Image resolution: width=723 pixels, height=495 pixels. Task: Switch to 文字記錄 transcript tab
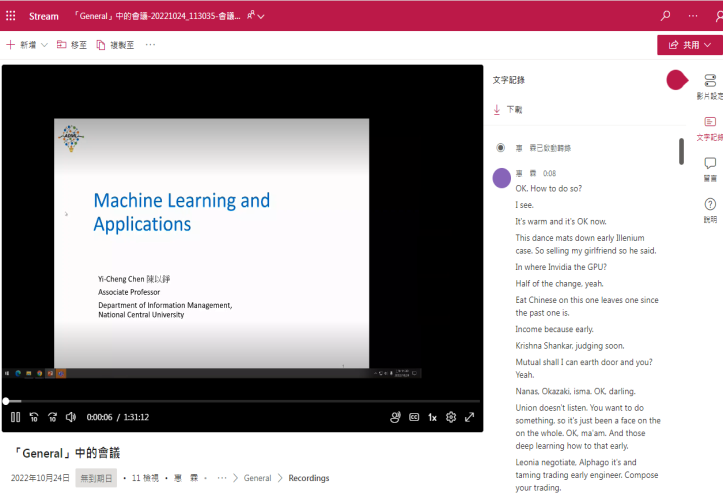coord(710,127)
